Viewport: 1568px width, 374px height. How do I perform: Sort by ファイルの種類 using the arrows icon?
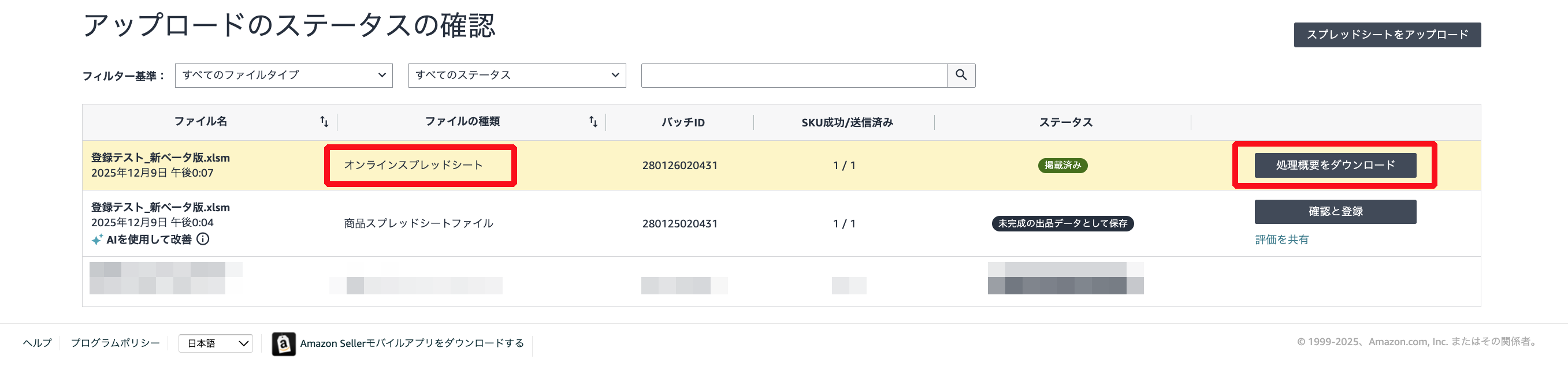click(x=593, y=122)
